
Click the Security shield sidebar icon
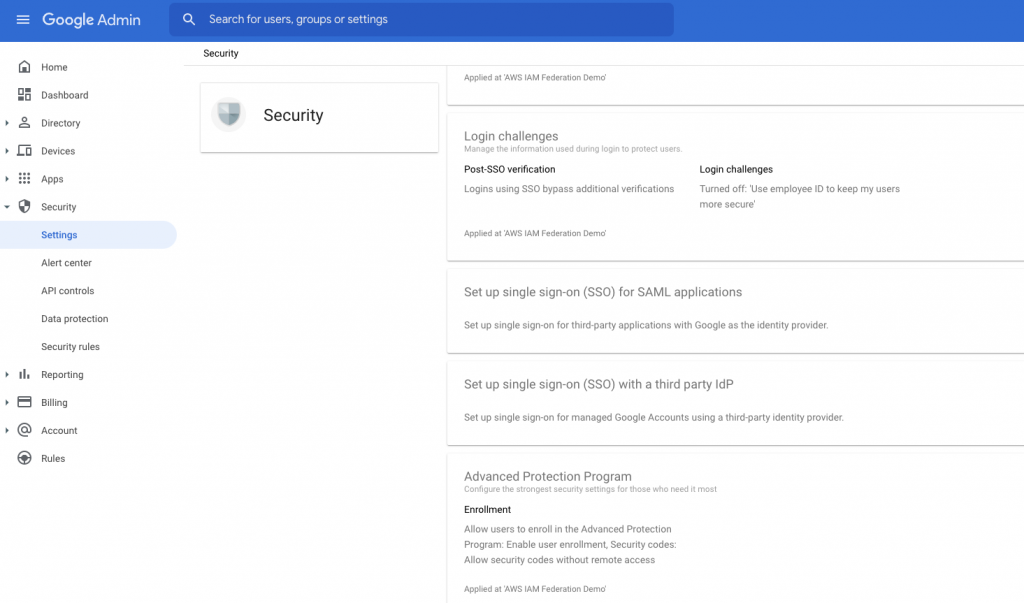(24, 206)
